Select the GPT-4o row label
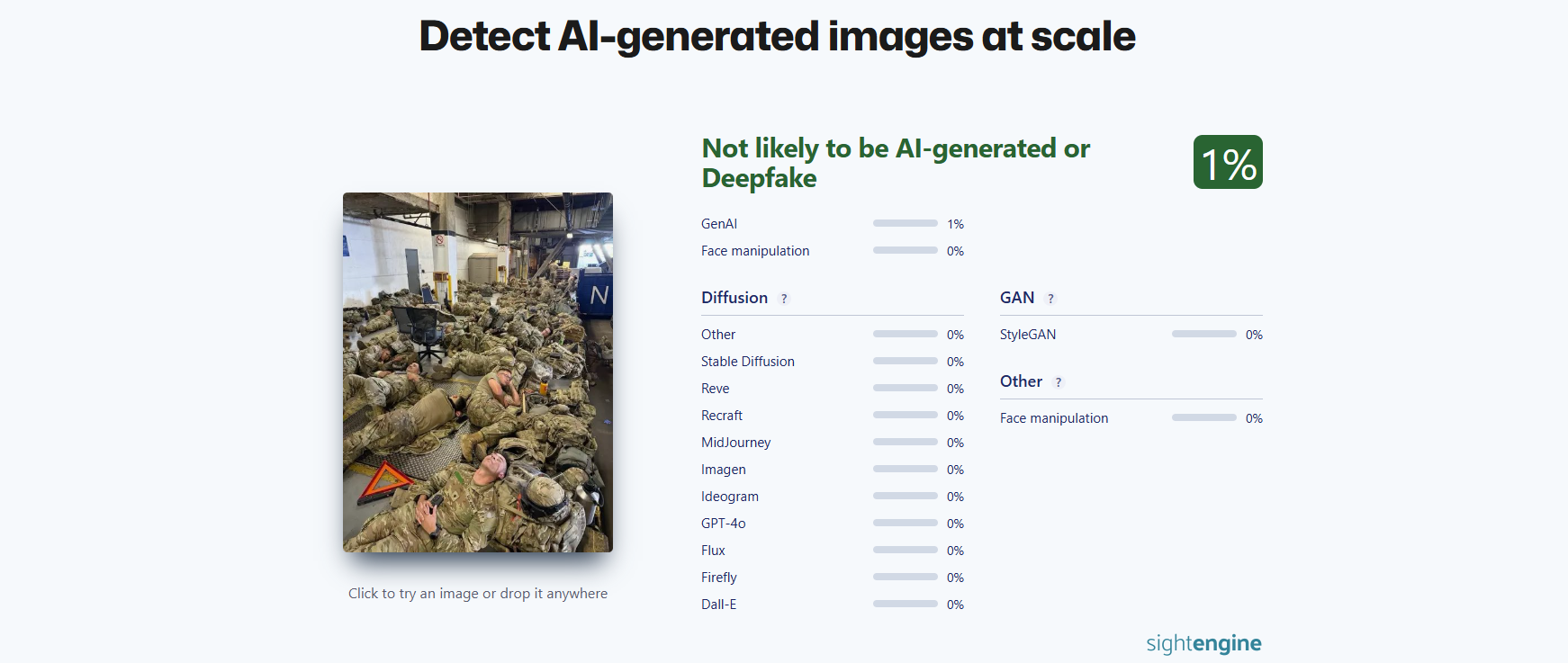Screen dimensions: 1568x663 [724, 524]
